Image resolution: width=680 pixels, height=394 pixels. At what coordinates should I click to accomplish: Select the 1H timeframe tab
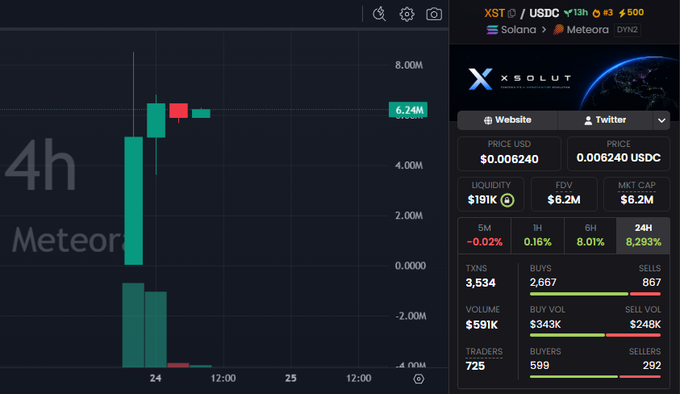tap(537, 235)
